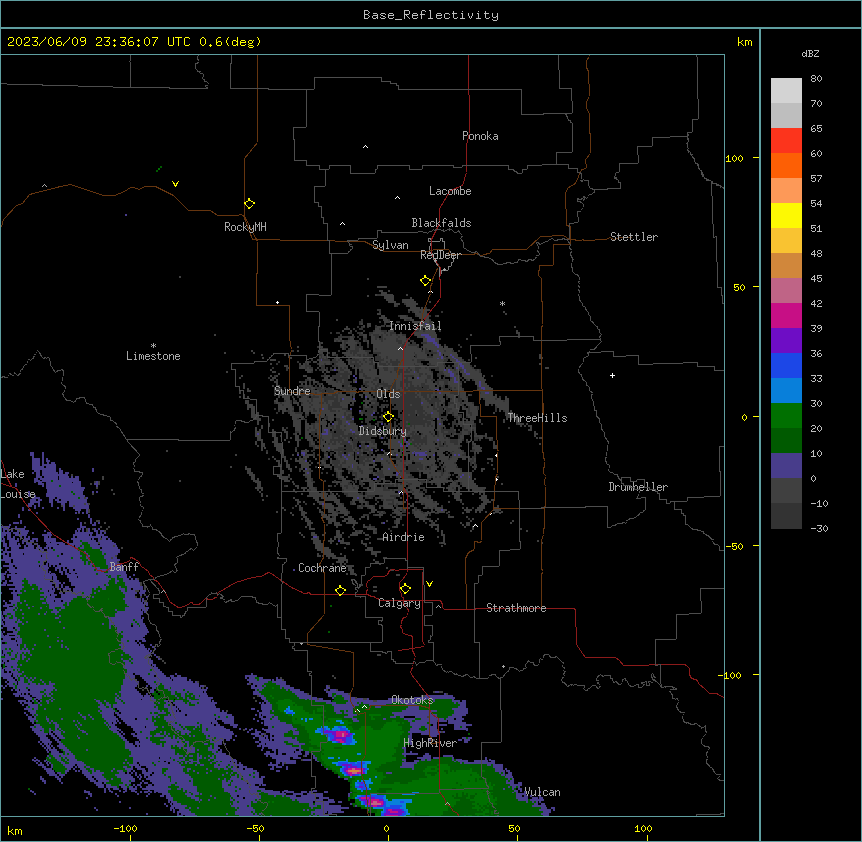Click the RedDeer city label
This screenshot has width=862, height=842.
(x=440, y=255)
